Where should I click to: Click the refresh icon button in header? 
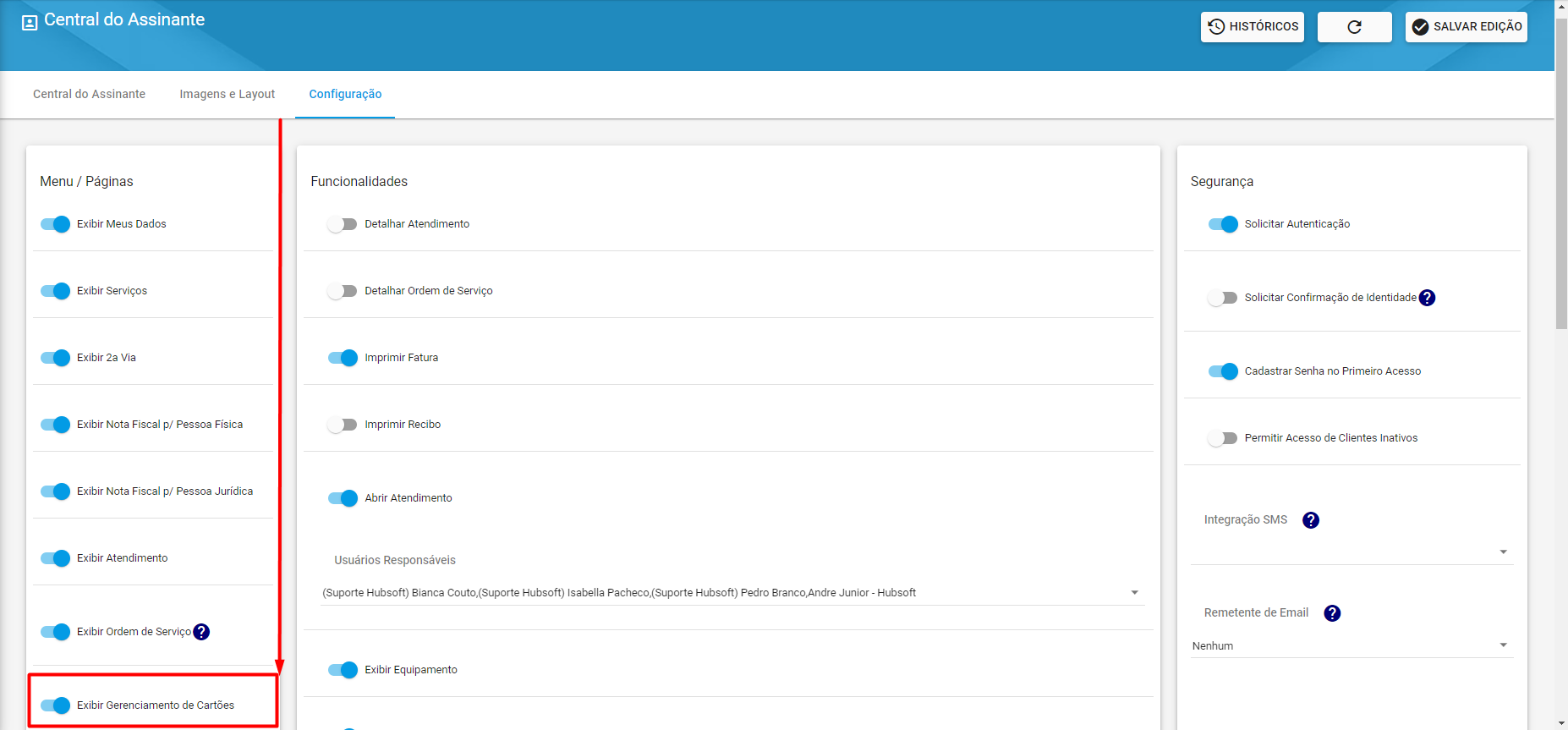pos(1354,27)
